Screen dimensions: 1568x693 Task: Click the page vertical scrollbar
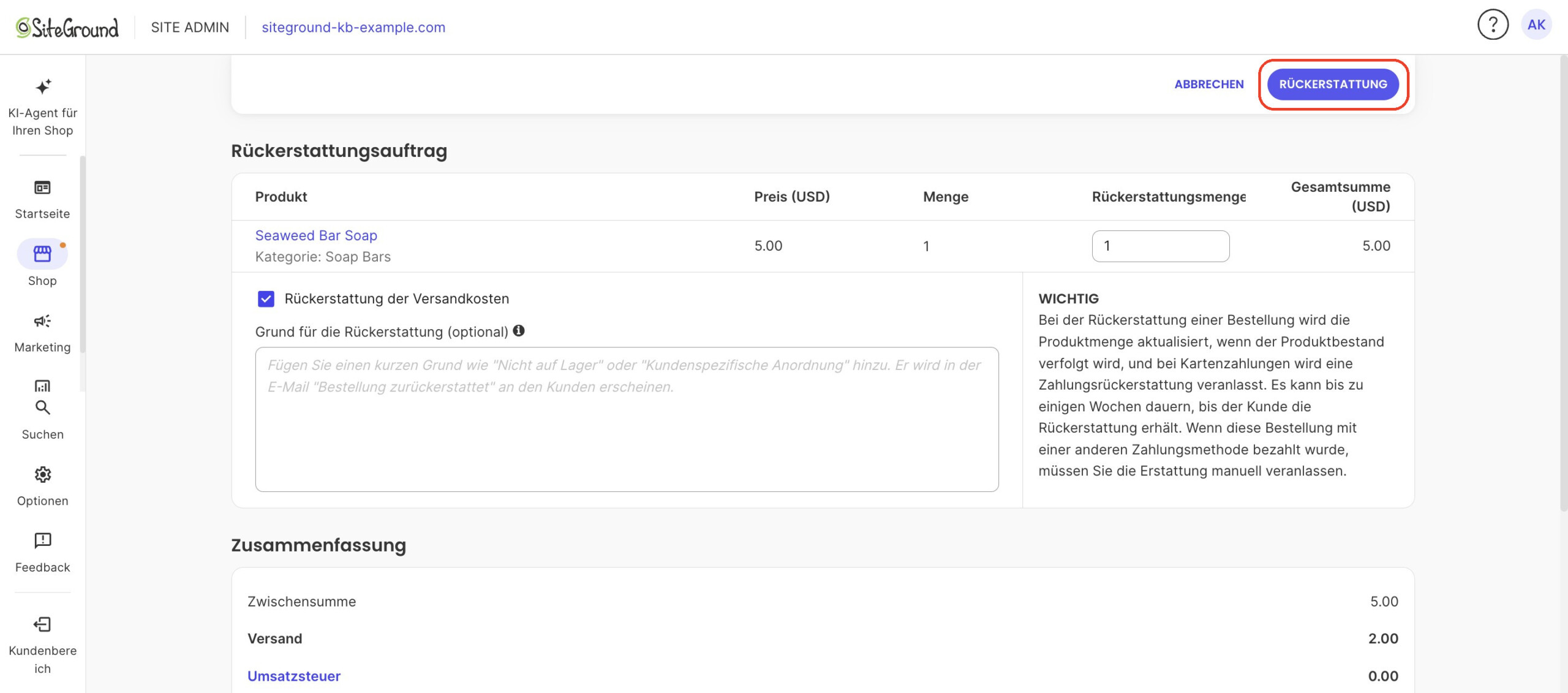(1563, 282)
